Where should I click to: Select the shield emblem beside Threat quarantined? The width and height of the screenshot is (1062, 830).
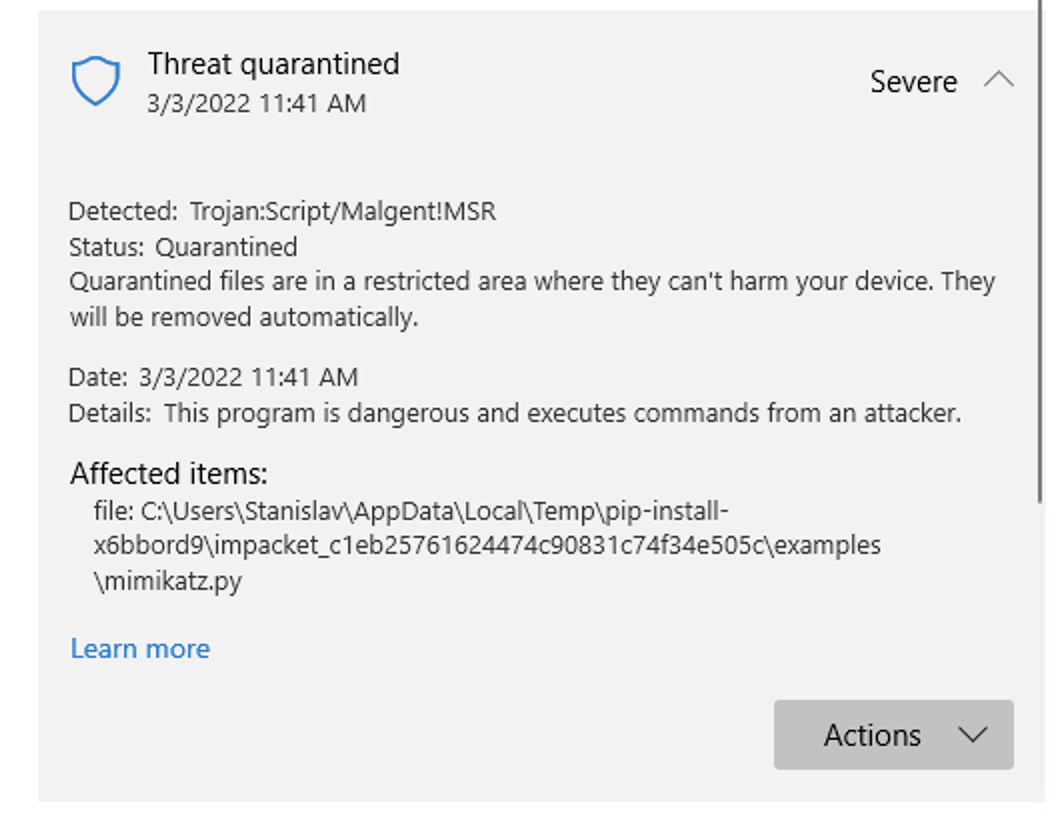94,80
